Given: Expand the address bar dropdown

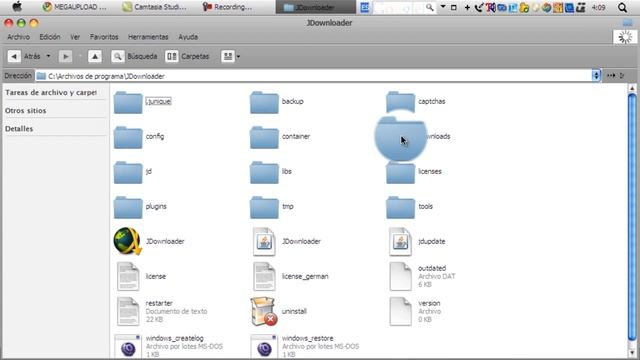Looking at the screenshot, I should pyautogui.click(x=596, y=76).
